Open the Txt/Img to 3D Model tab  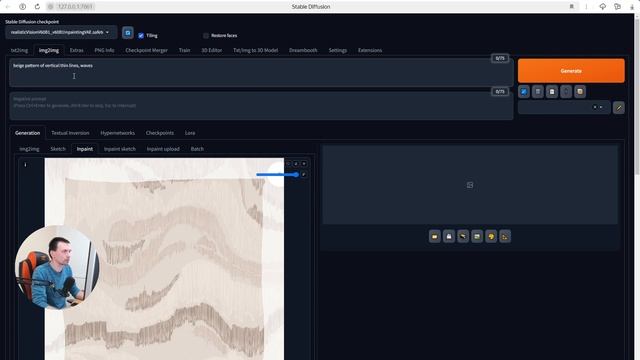pyautogui.click(x=256, y=50)
